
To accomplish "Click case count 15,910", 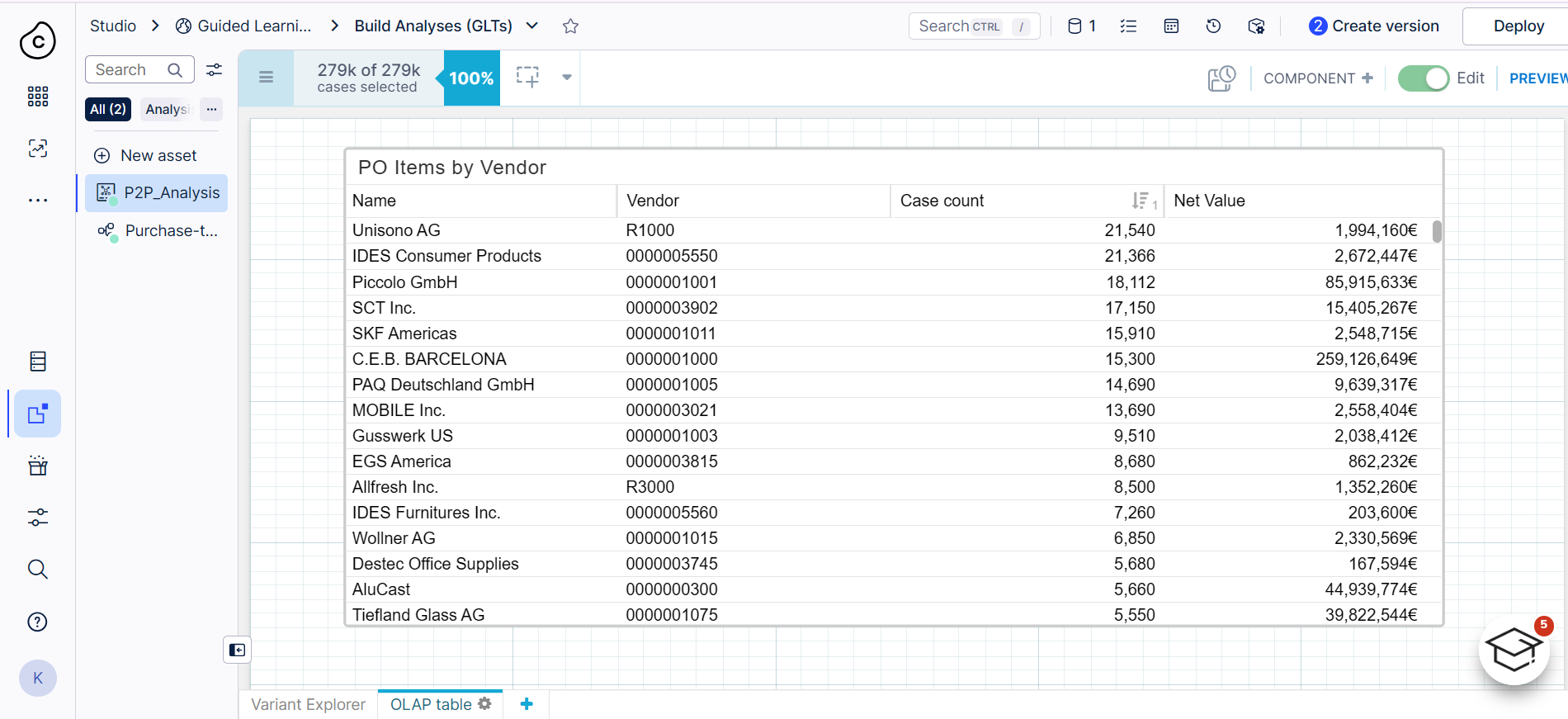I will [1130, 333].
